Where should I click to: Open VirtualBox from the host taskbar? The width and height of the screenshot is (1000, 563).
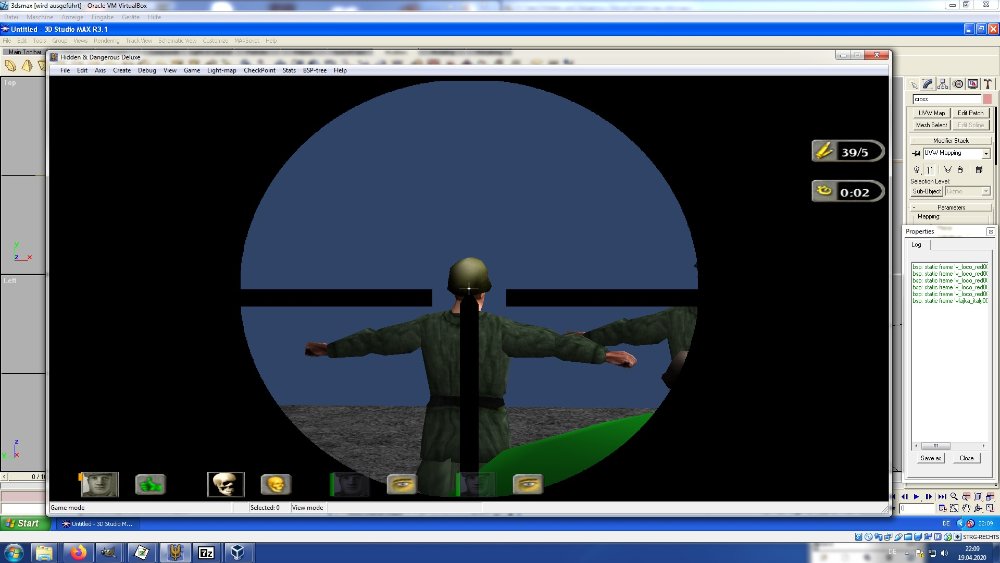pos(238,552)
